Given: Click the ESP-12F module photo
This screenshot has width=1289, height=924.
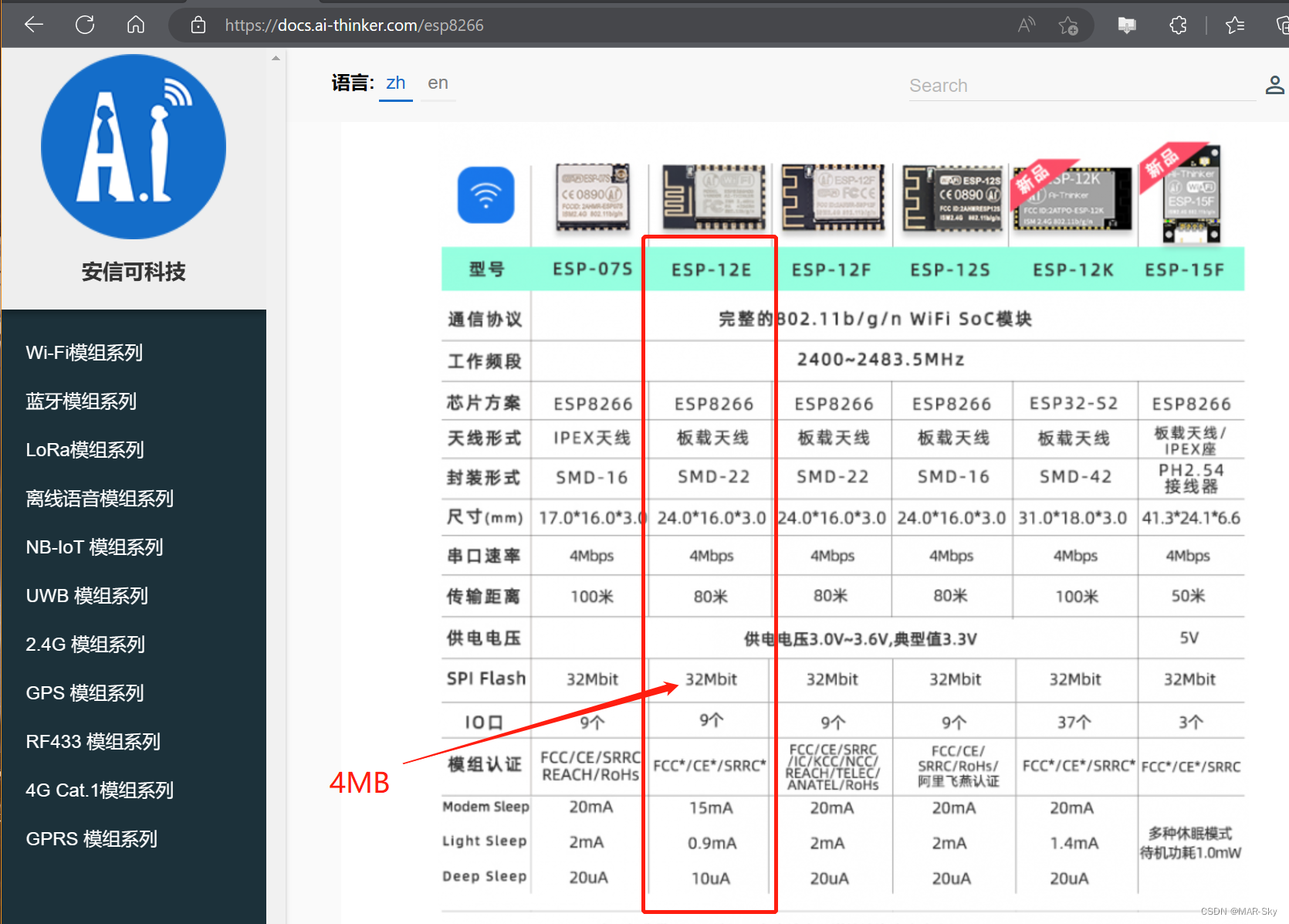Looking at the screenshot, I should tap(833, 197).
